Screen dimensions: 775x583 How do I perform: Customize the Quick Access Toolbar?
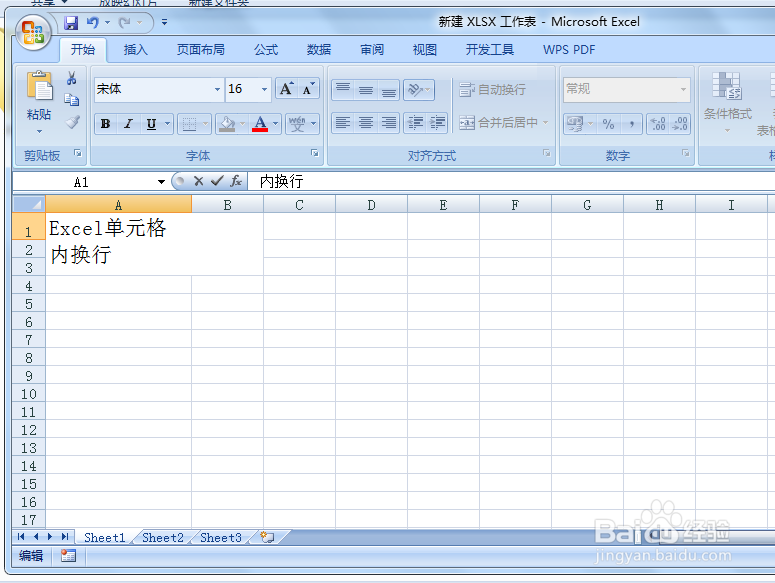click(165, 23)
